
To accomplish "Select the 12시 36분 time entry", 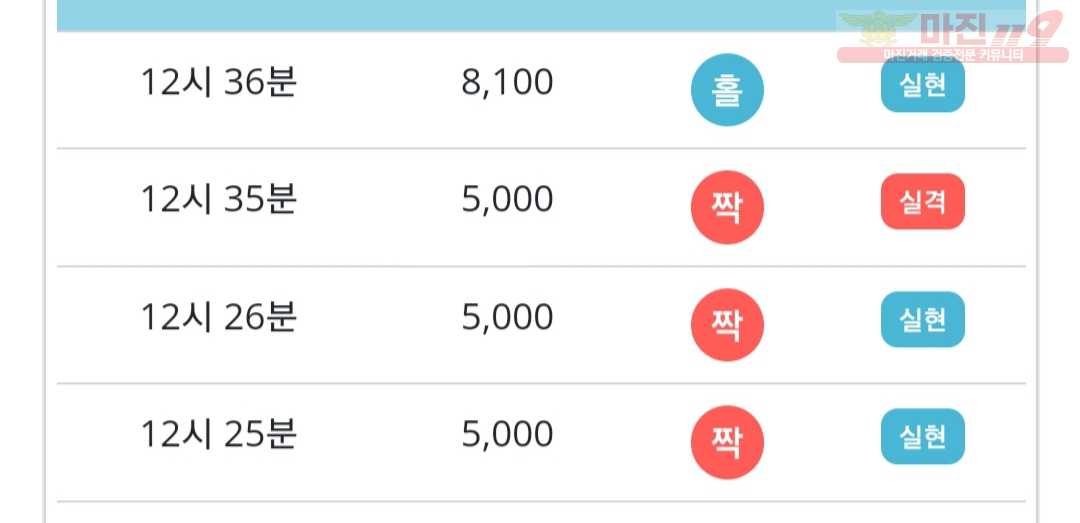I will [x=218, y=83].
